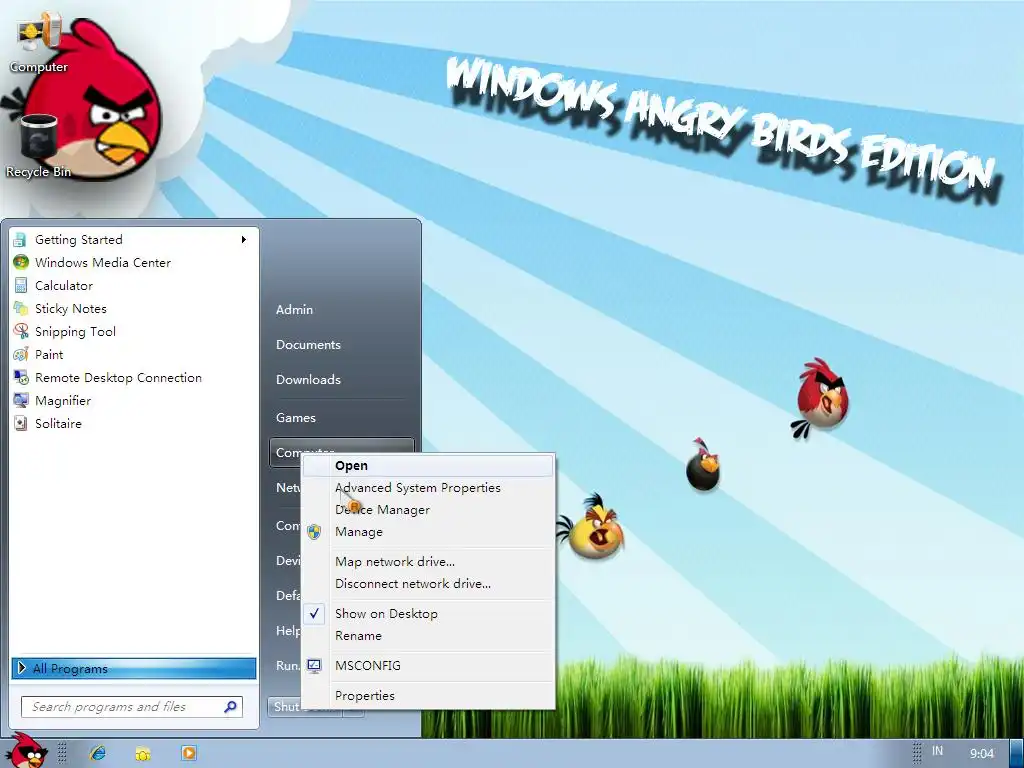Open the Computer desktop icon
This screenshot has width=1024, height=768.
pyautogui.click(x=38, y=42)
